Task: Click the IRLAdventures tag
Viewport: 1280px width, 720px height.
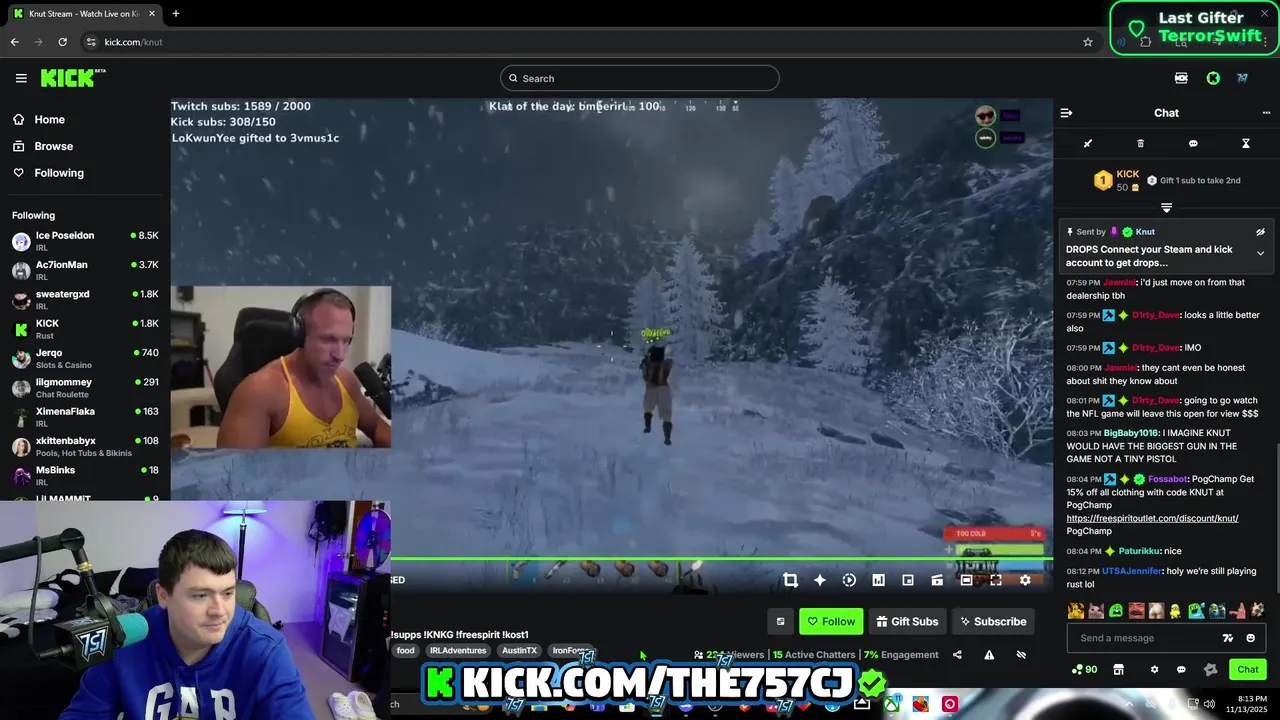Action: pyautogui.click(x=457, y=651)
